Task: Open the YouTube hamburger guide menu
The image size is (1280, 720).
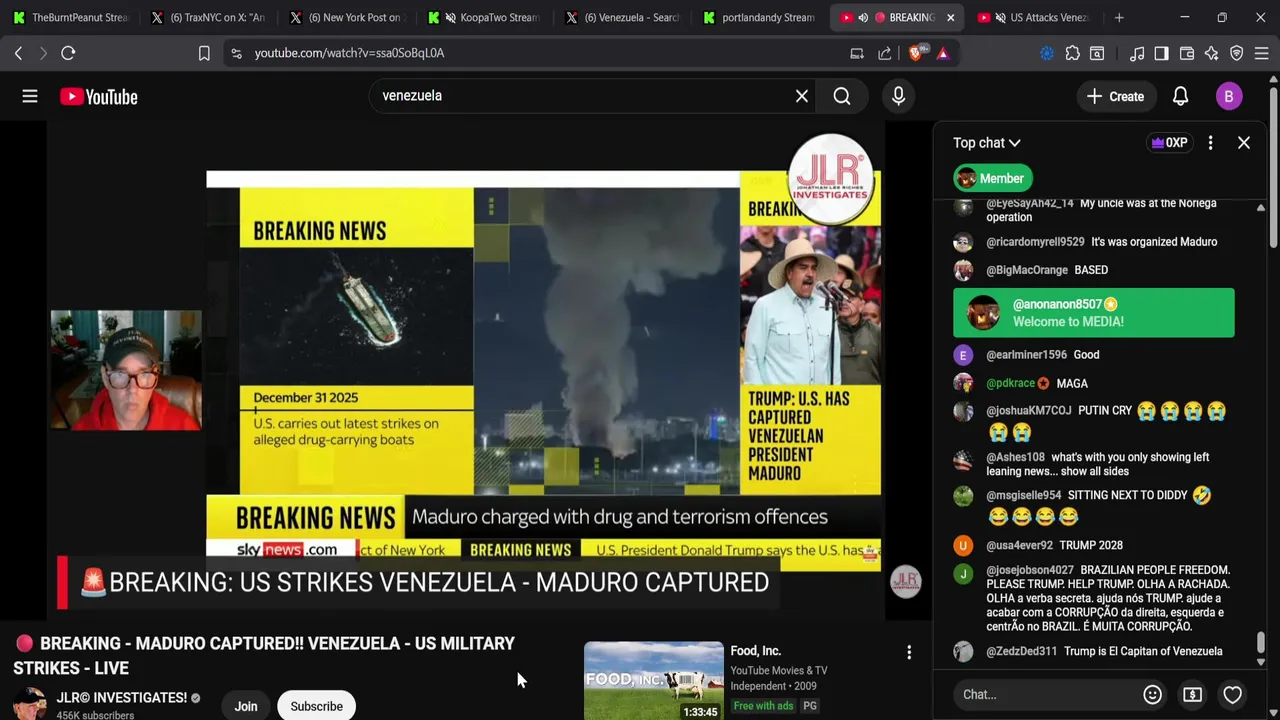Action: click(30, 96)
